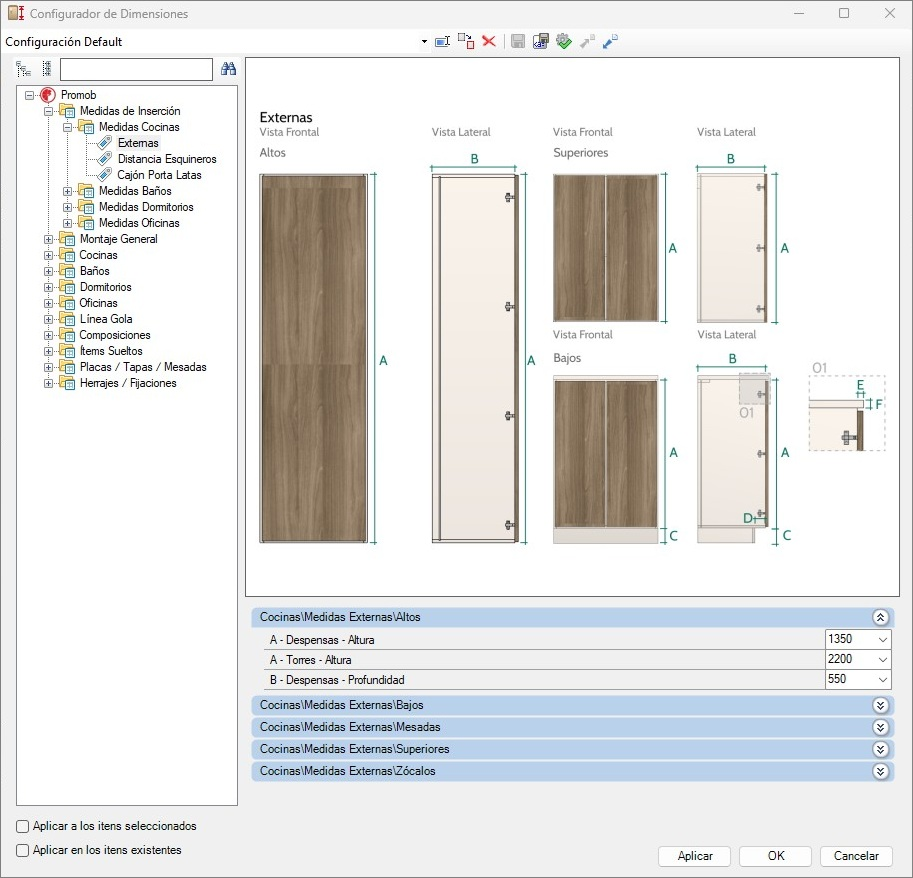Enable 'Aplicar a los itens seleccionados'
Image resolution: width=913 pixels, height=878 pixels.
(23, 827)
